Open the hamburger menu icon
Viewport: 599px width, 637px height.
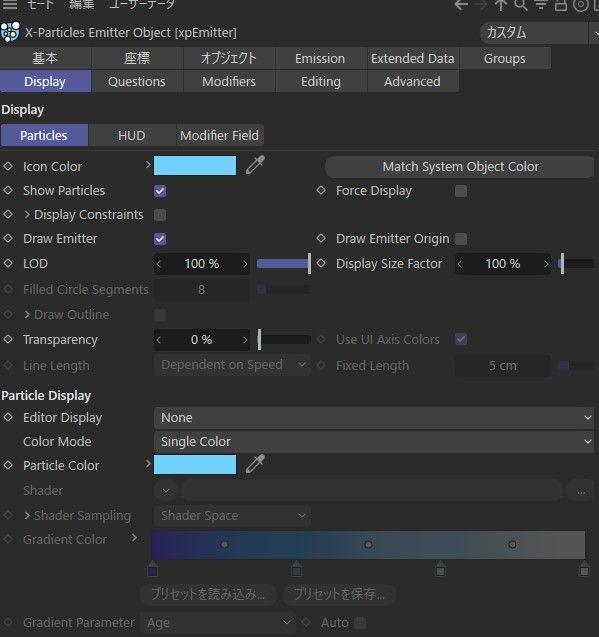10,4
